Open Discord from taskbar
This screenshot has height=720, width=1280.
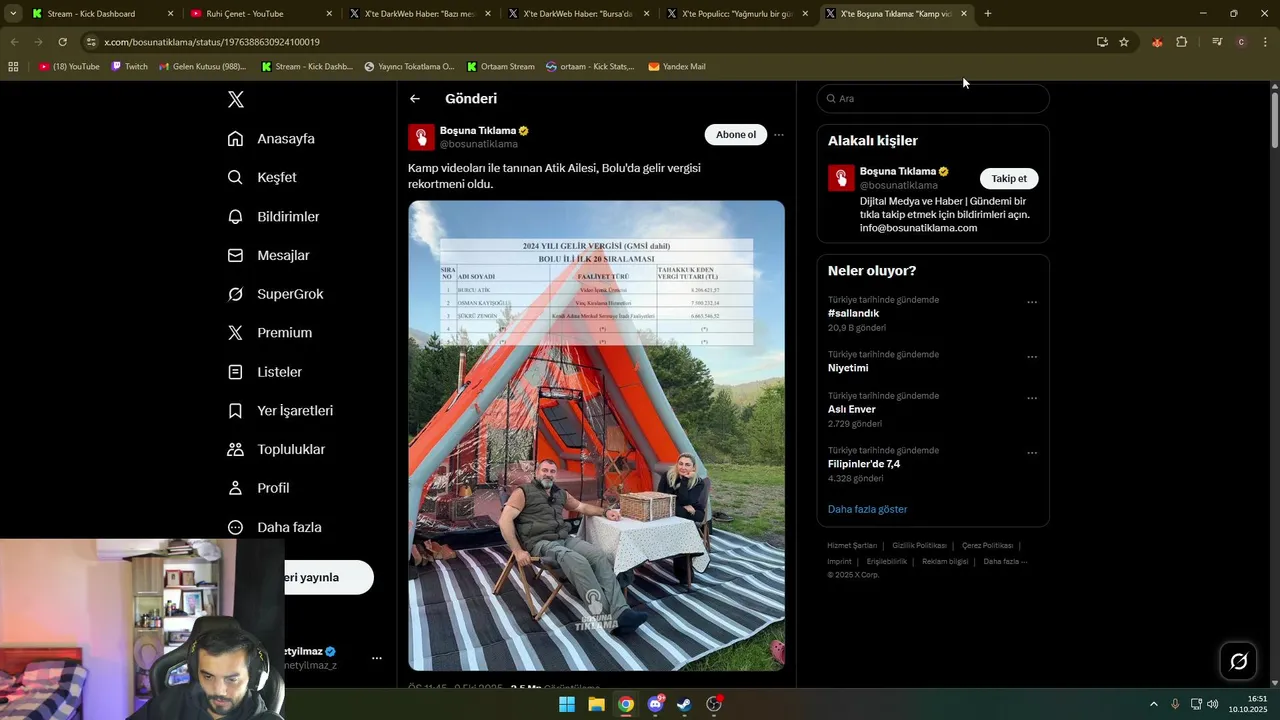655,704
